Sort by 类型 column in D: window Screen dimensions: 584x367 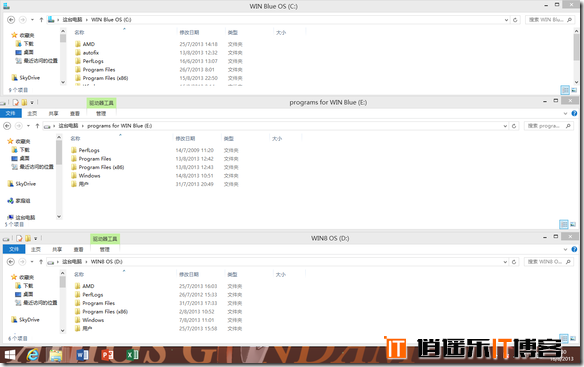pyautogui.click(x=232, y=275)
